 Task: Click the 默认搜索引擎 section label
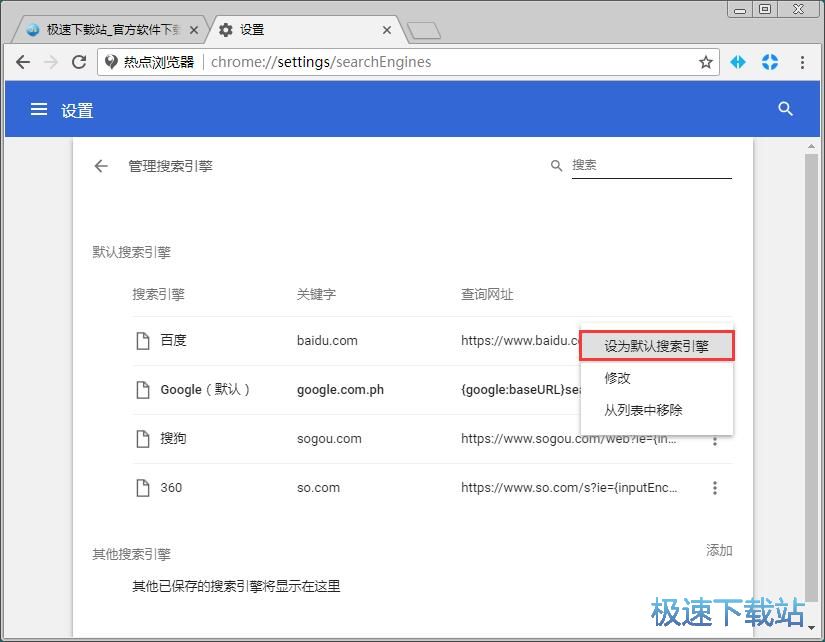click(132, 252)
